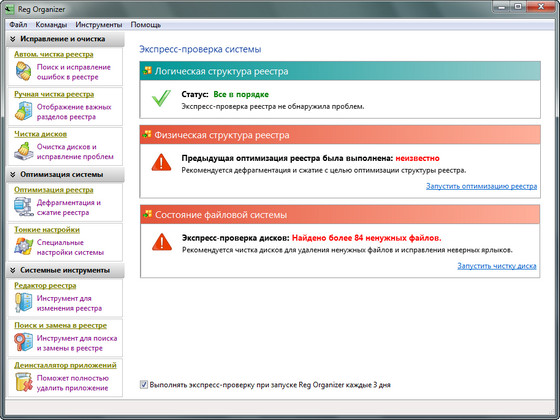Open the Помощь menu
The image size is (560, 420).
point(146,25)
